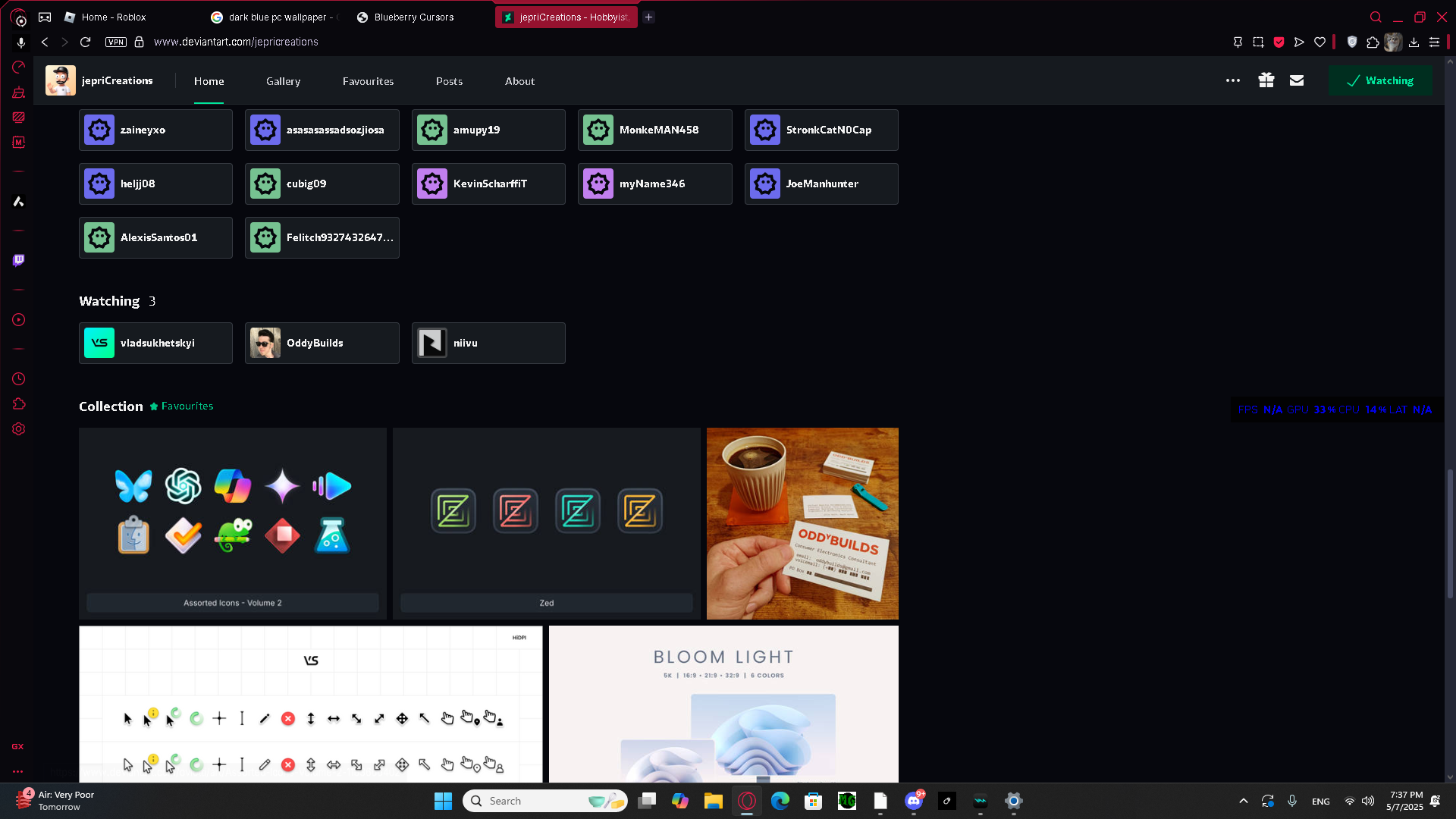Toggle the VPN badge in address bar

pos(116,42)
